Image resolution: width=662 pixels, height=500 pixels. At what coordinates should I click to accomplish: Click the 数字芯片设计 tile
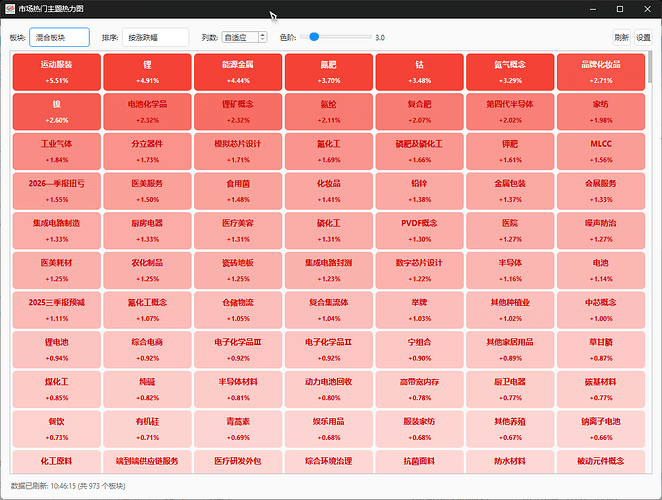click(420, 270)
